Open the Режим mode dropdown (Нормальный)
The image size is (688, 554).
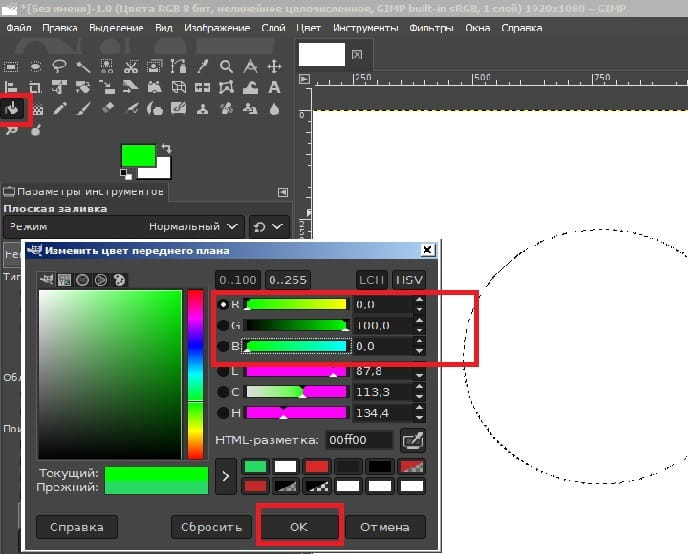point(195,226)
